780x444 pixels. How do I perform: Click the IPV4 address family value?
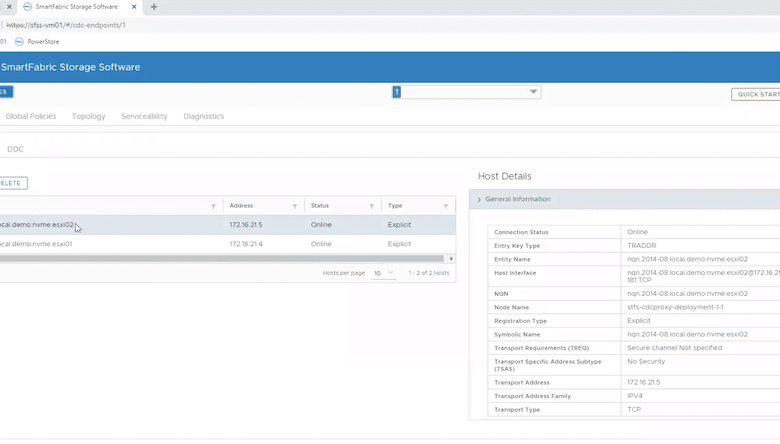(634, 396)
